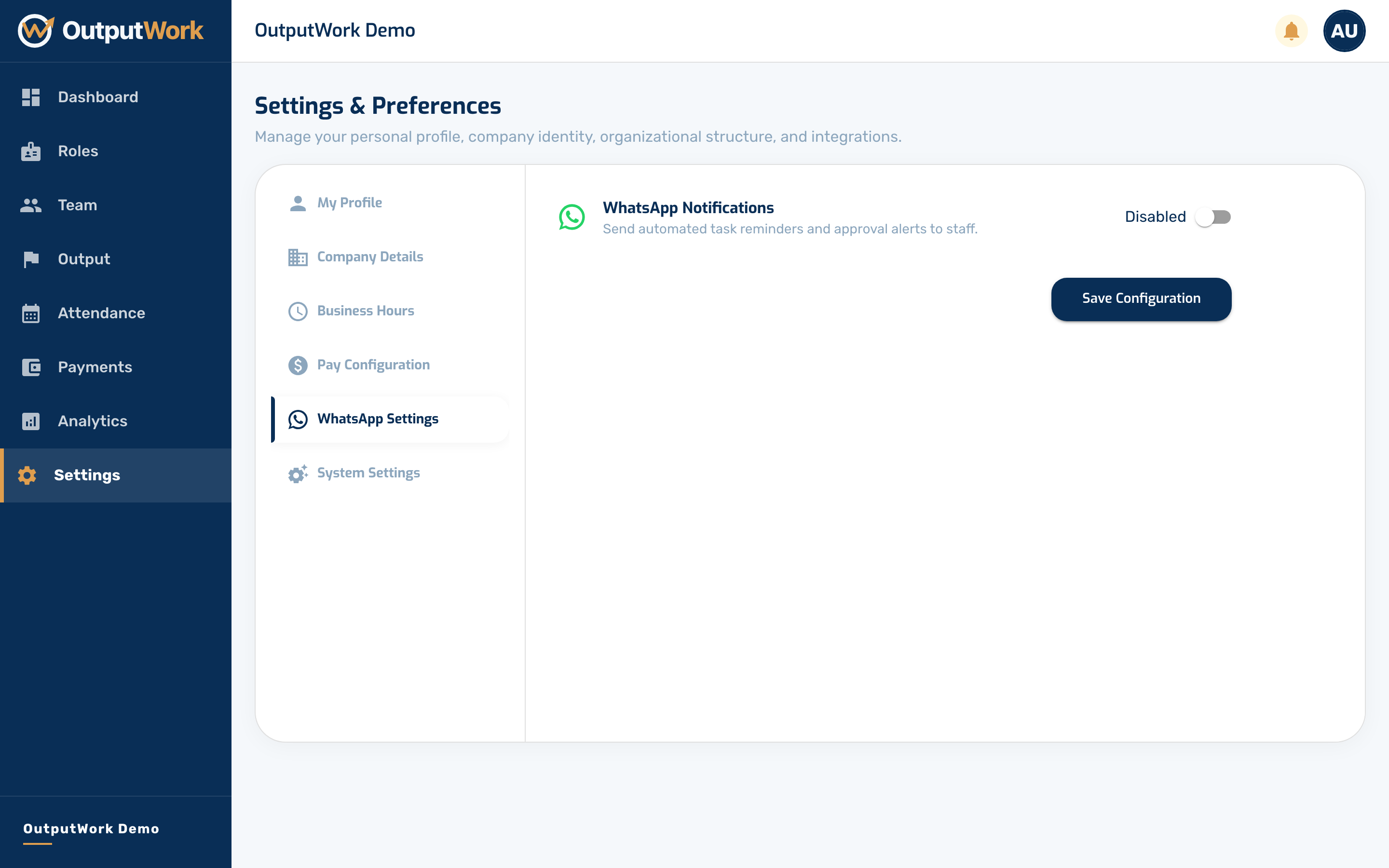Image resolution: width=1389 pixels, height=868 pixels.
Task: Enable the WhatsApp Notifications toggle
Action: click(x=1212, y=217)
